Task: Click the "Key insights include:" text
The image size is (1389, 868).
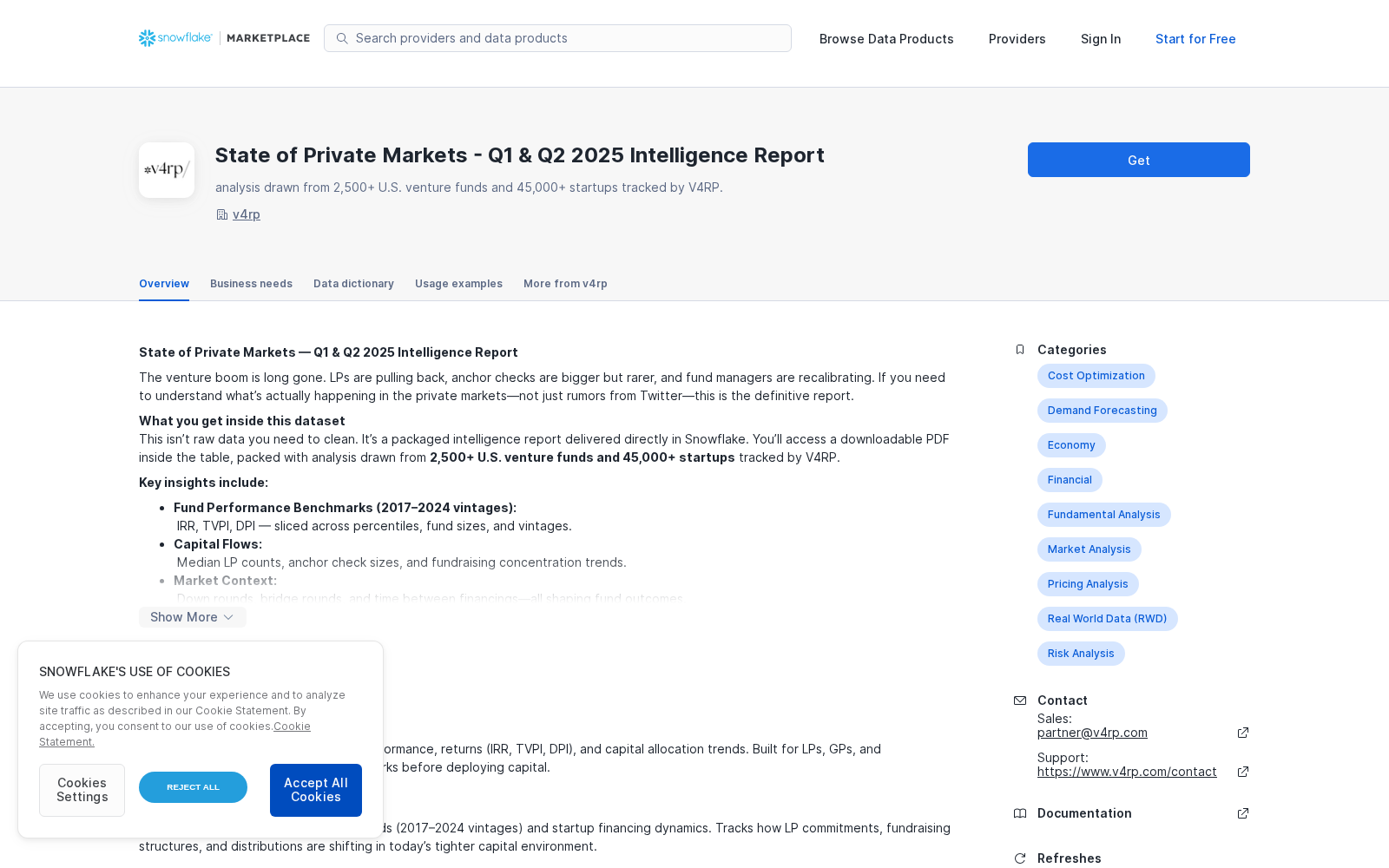Action: coord(203,483)
